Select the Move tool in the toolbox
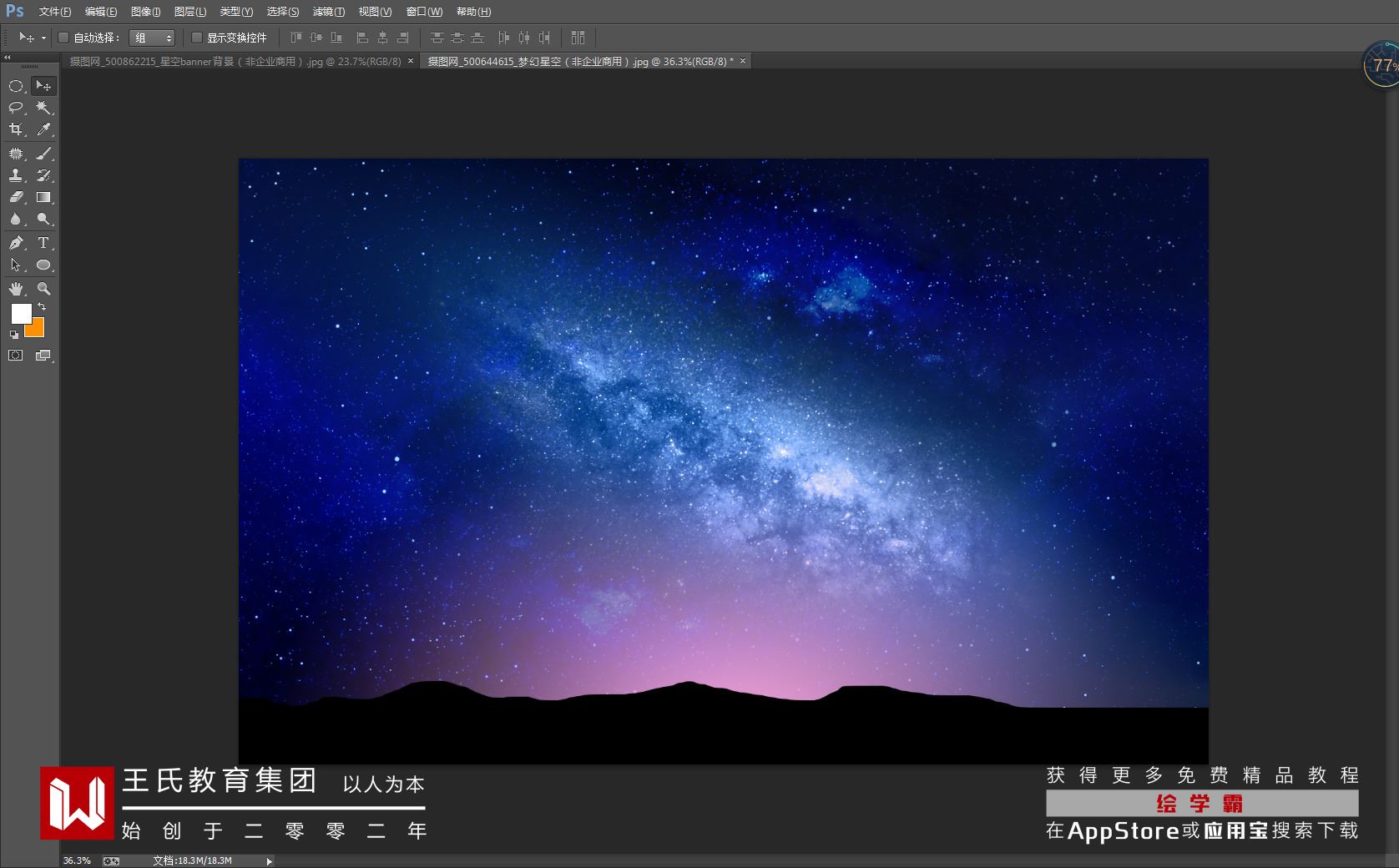Viewport: 1399px width, 868px height. click(43, 86)
